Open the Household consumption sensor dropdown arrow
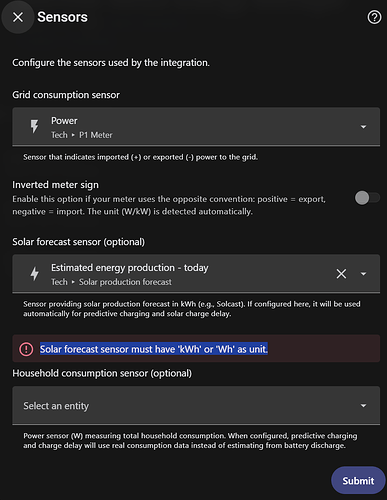Viewport: 387px width, 500px height. pyautogui.click(x=363, y=406)
